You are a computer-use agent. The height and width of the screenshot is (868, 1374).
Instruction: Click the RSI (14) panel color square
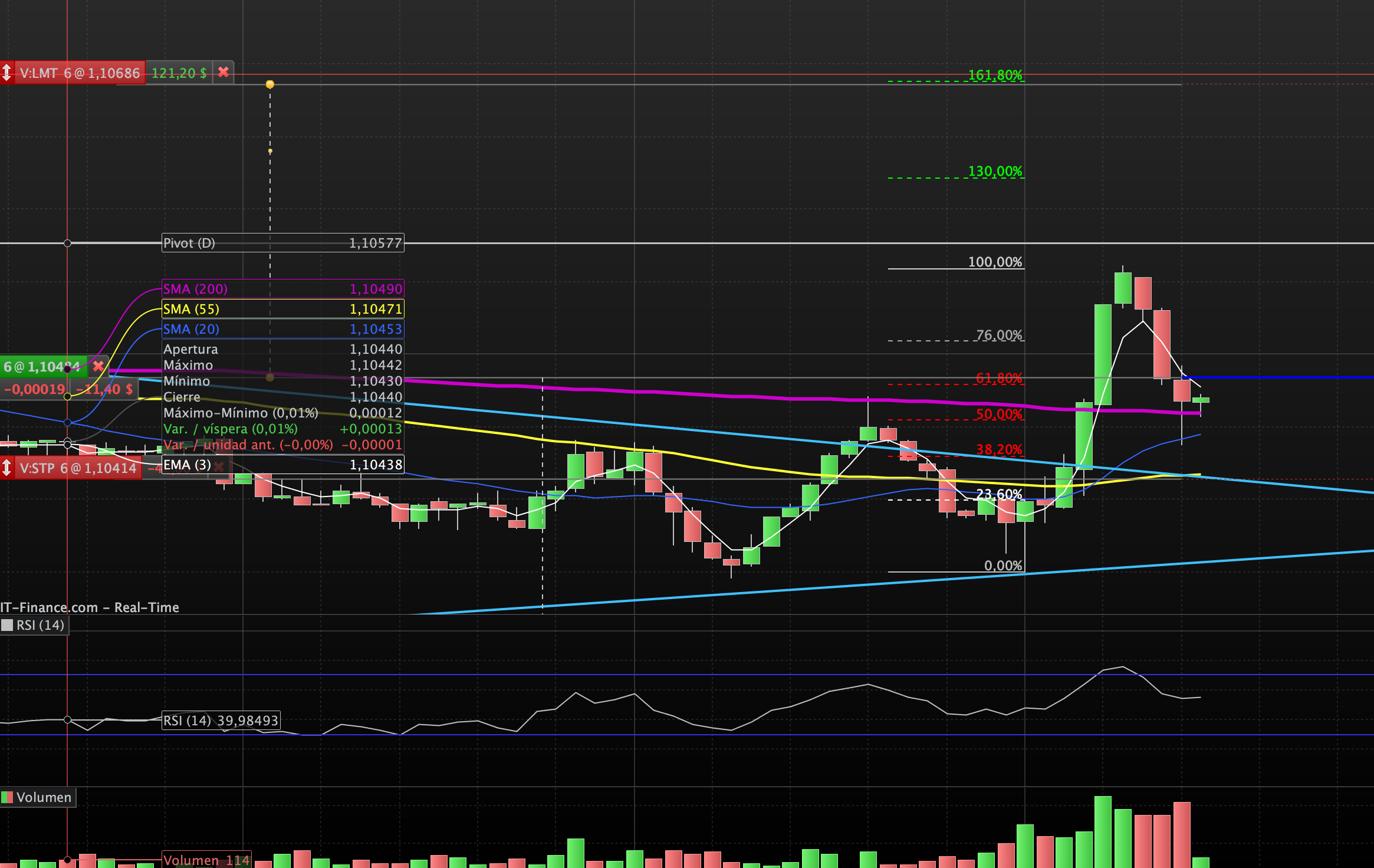point(7,625)
